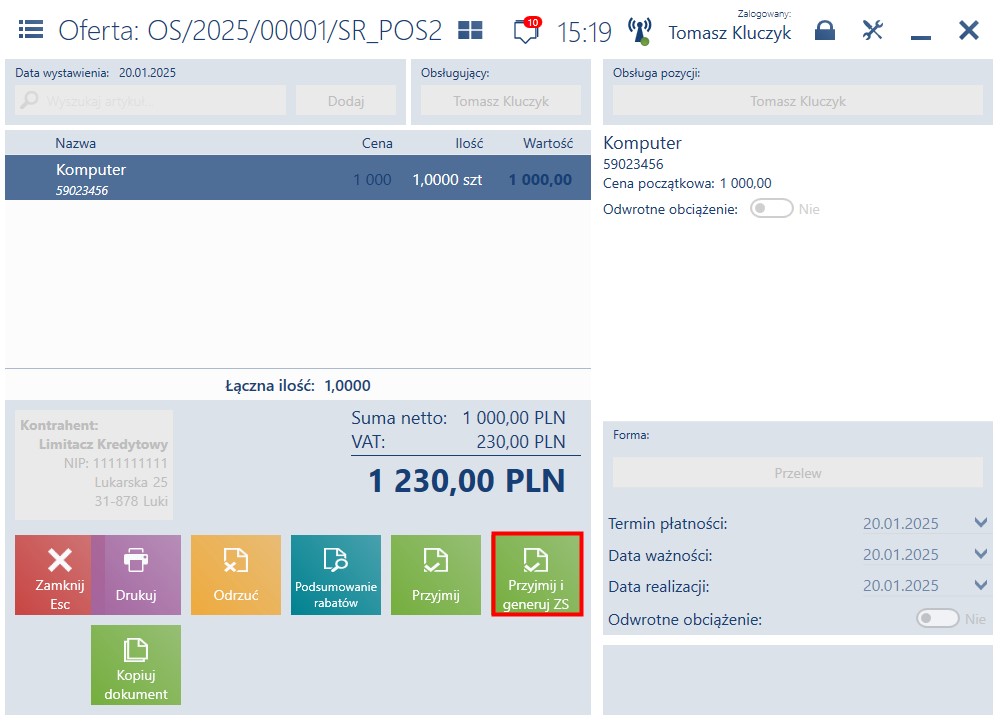Screen dimensions: 1000x722
Task: Accept the offer with Przyjmij
Action: pyautogui.click(x=436, y=575)
